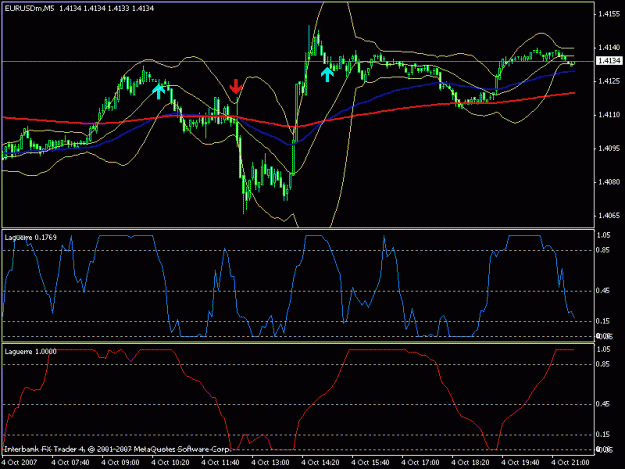The width and height of the screenshot is (625, 469).
Task: Click 0.15 level in red Laguerre panel
Action: [603, 435]
